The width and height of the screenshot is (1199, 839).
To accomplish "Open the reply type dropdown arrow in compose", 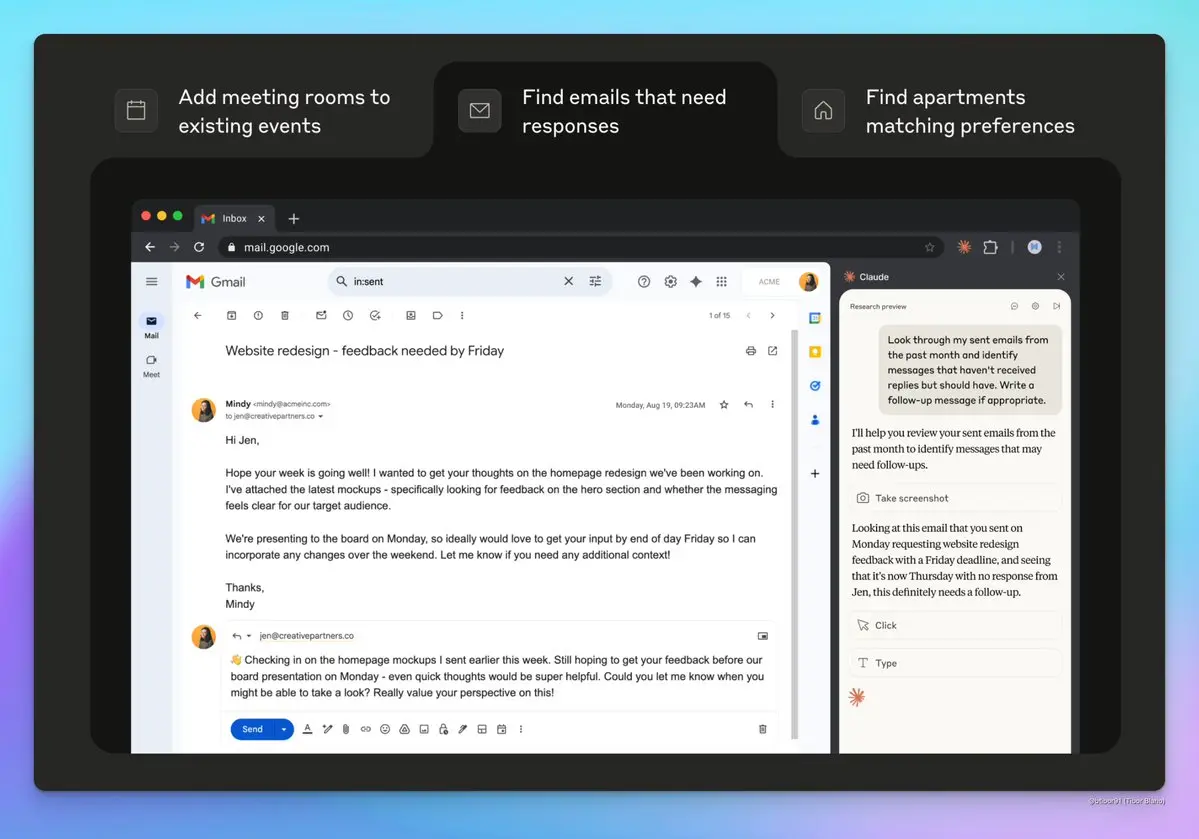I will pyautogui.click(x=249, y=636).
